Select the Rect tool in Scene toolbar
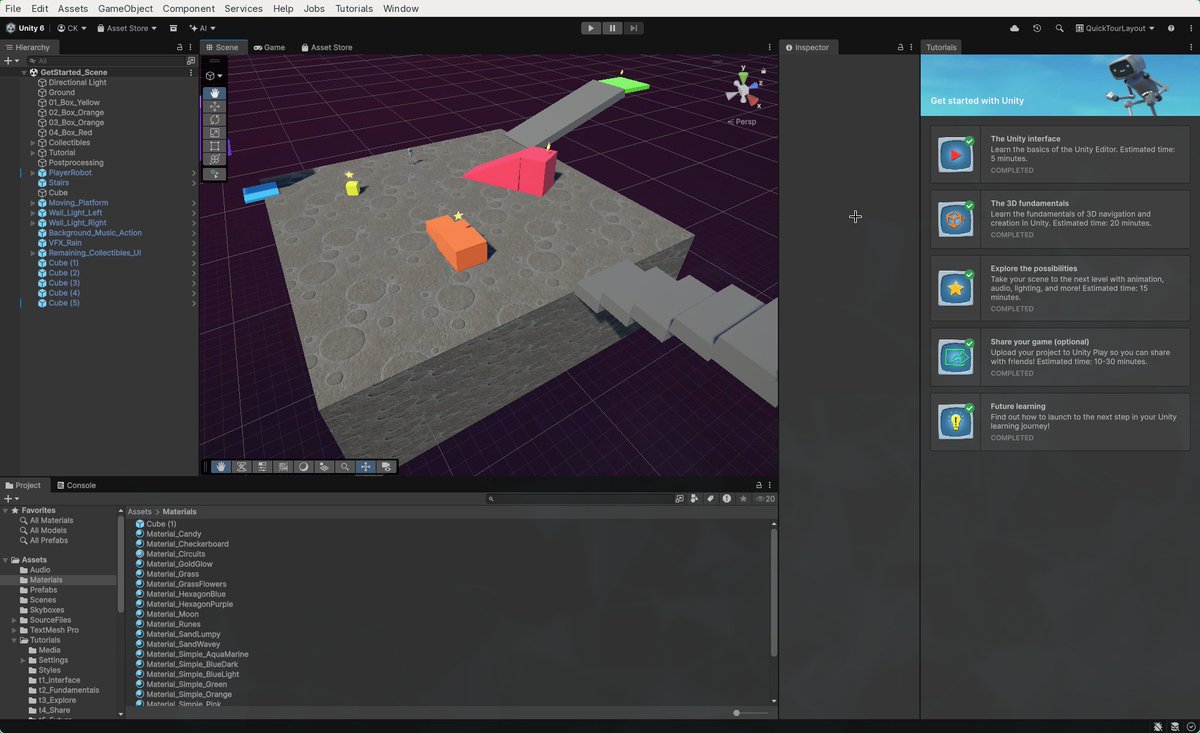 point(214,146)
